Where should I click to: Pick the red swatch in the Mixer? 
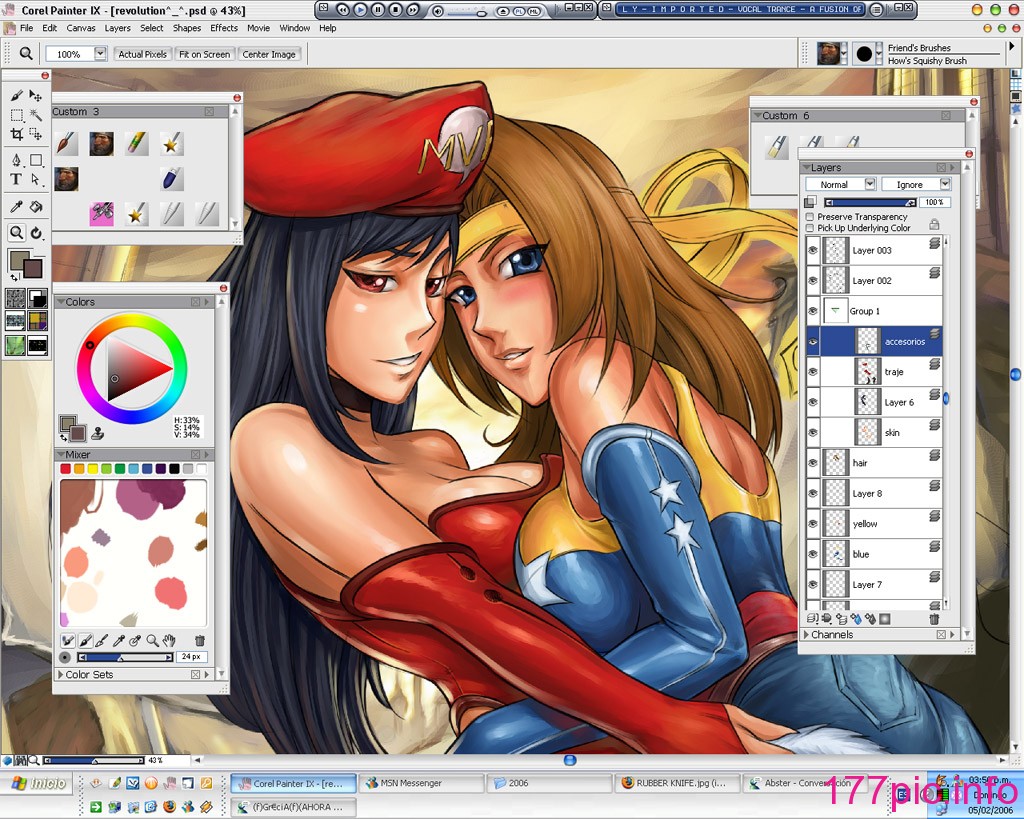click(x=65, y=468)
